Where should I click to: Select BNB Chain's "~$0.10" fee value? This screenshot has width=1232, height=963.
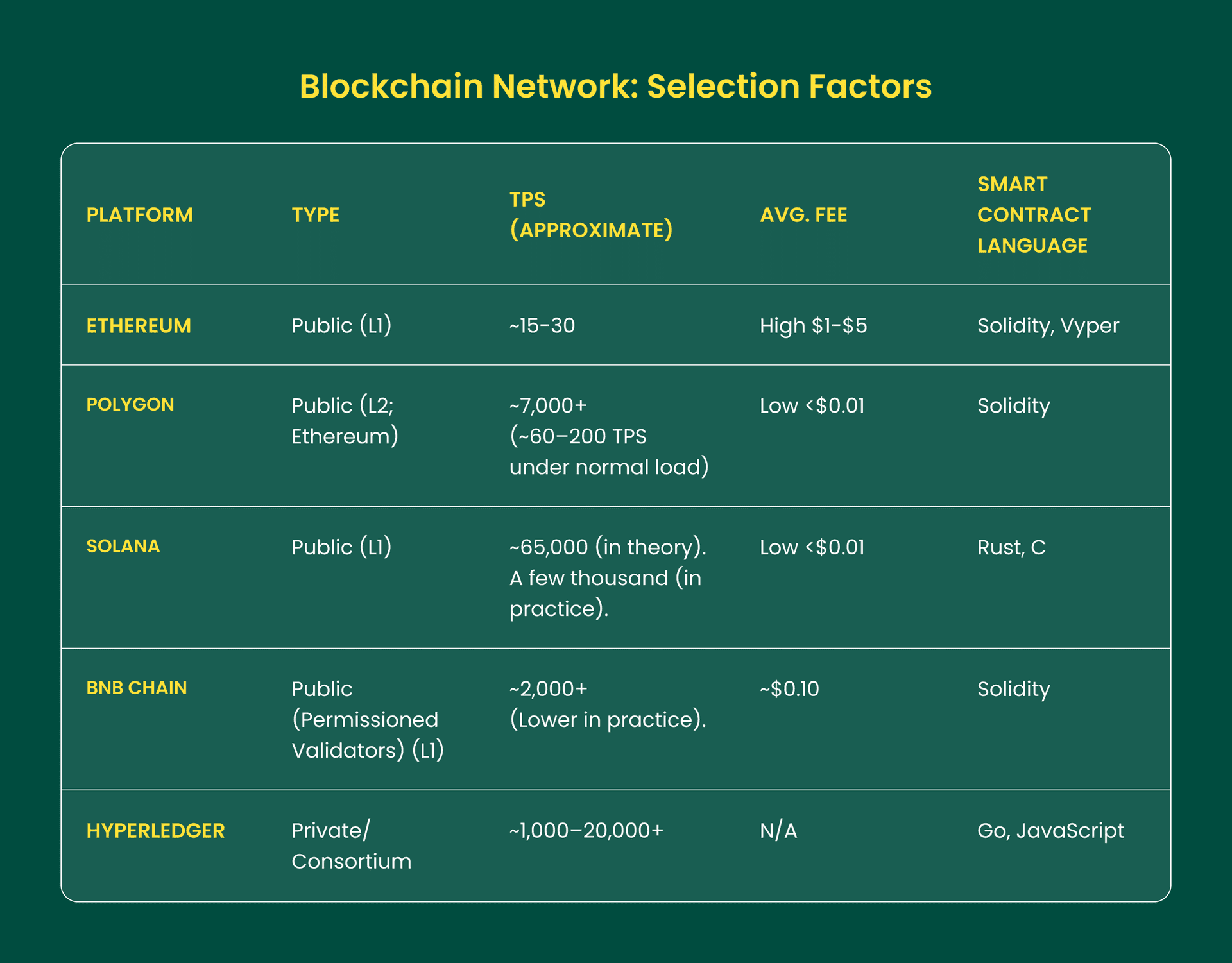point(789,689)
